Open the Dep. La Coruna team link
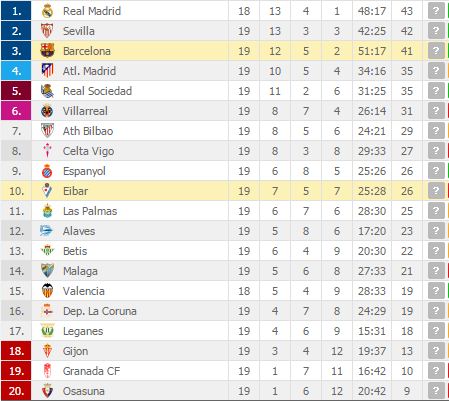Screen dimensions: 449x401 100,311
